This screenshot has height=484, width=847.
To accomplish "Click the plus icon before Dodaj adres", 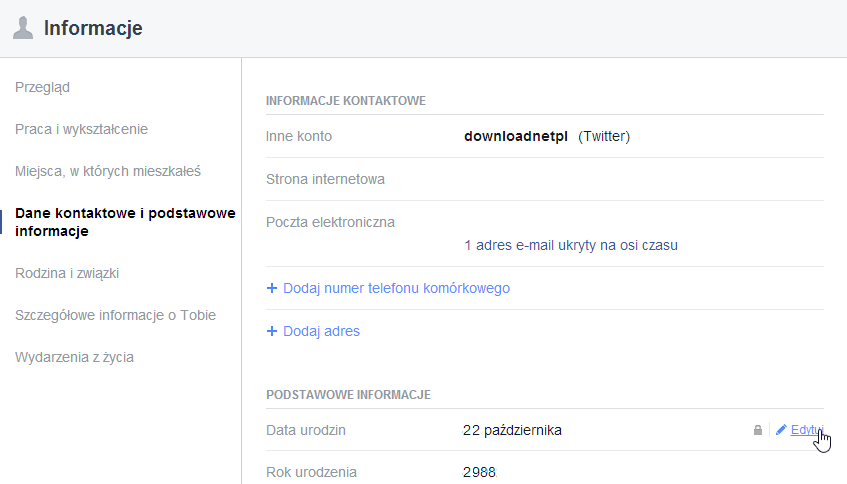I will 272,331.
